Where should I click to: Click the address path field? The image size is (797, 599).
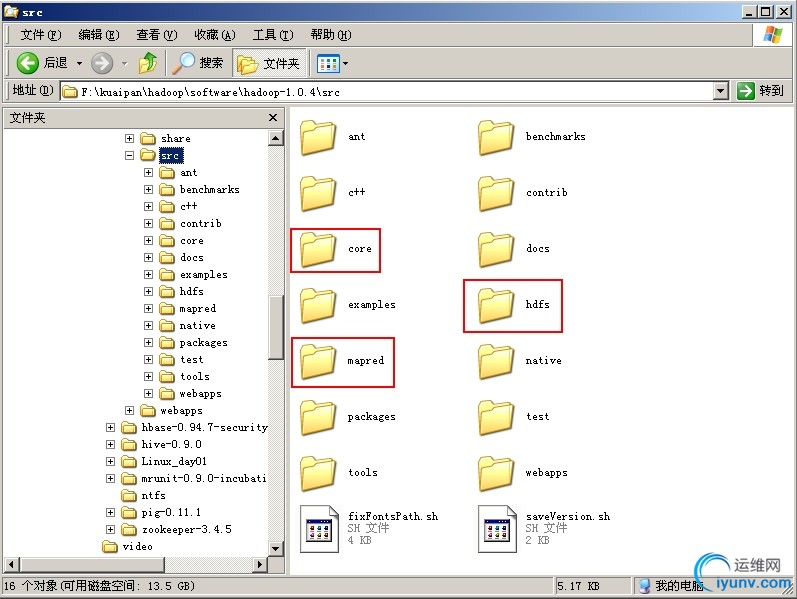pos(387,92)
